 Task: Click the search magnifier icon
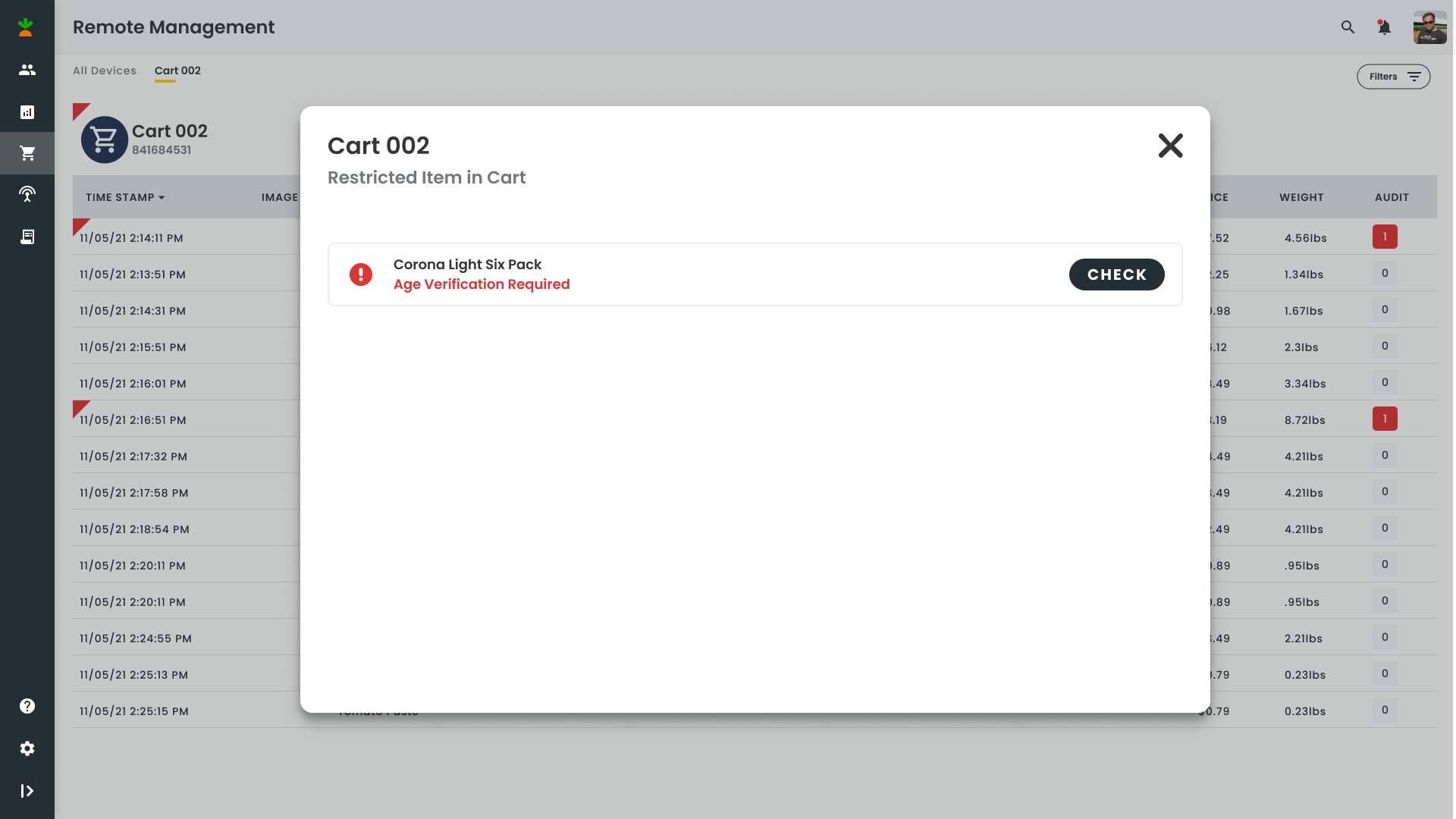pos(1348,27)
